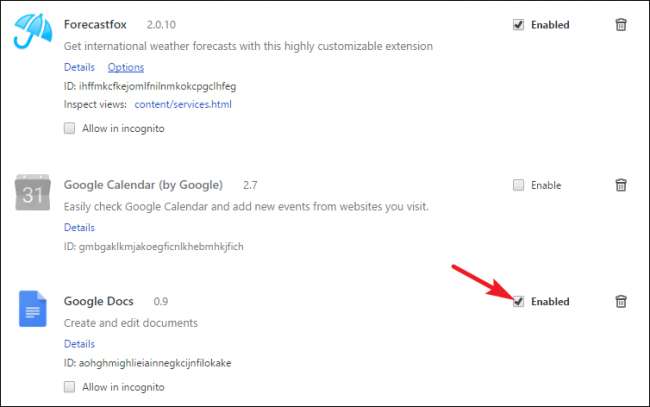Click the Google Calendar extension icon
Viewport: 650px width, 407px height.
tap(33, 192)
